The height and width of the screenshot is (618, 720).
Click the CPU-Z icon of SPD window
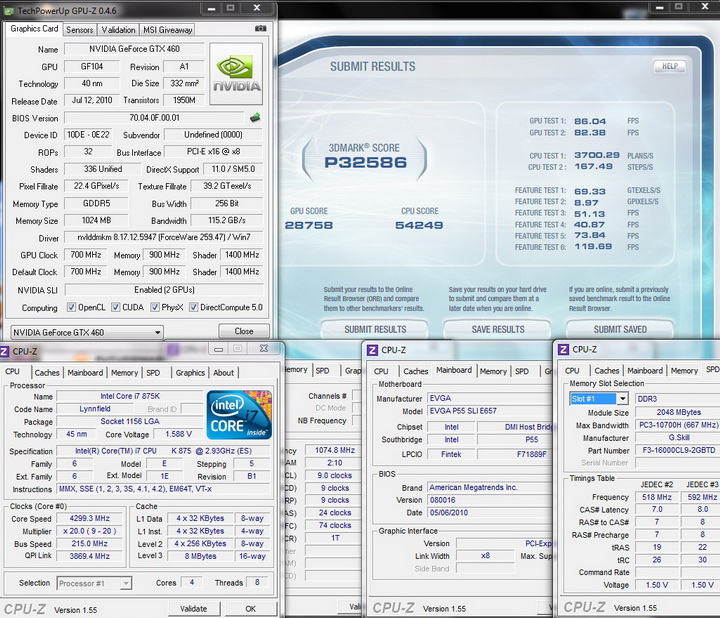563,350
